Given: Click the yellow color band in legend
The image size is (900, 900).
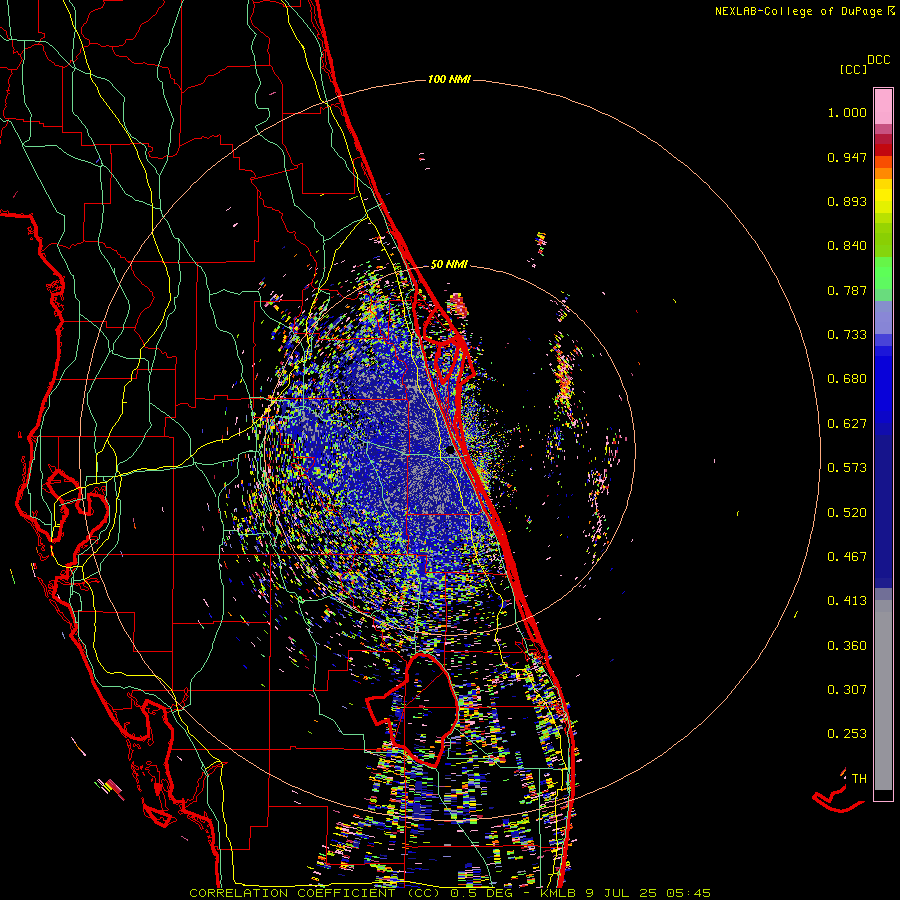Looking at the screenshot, I should [883, 196].
